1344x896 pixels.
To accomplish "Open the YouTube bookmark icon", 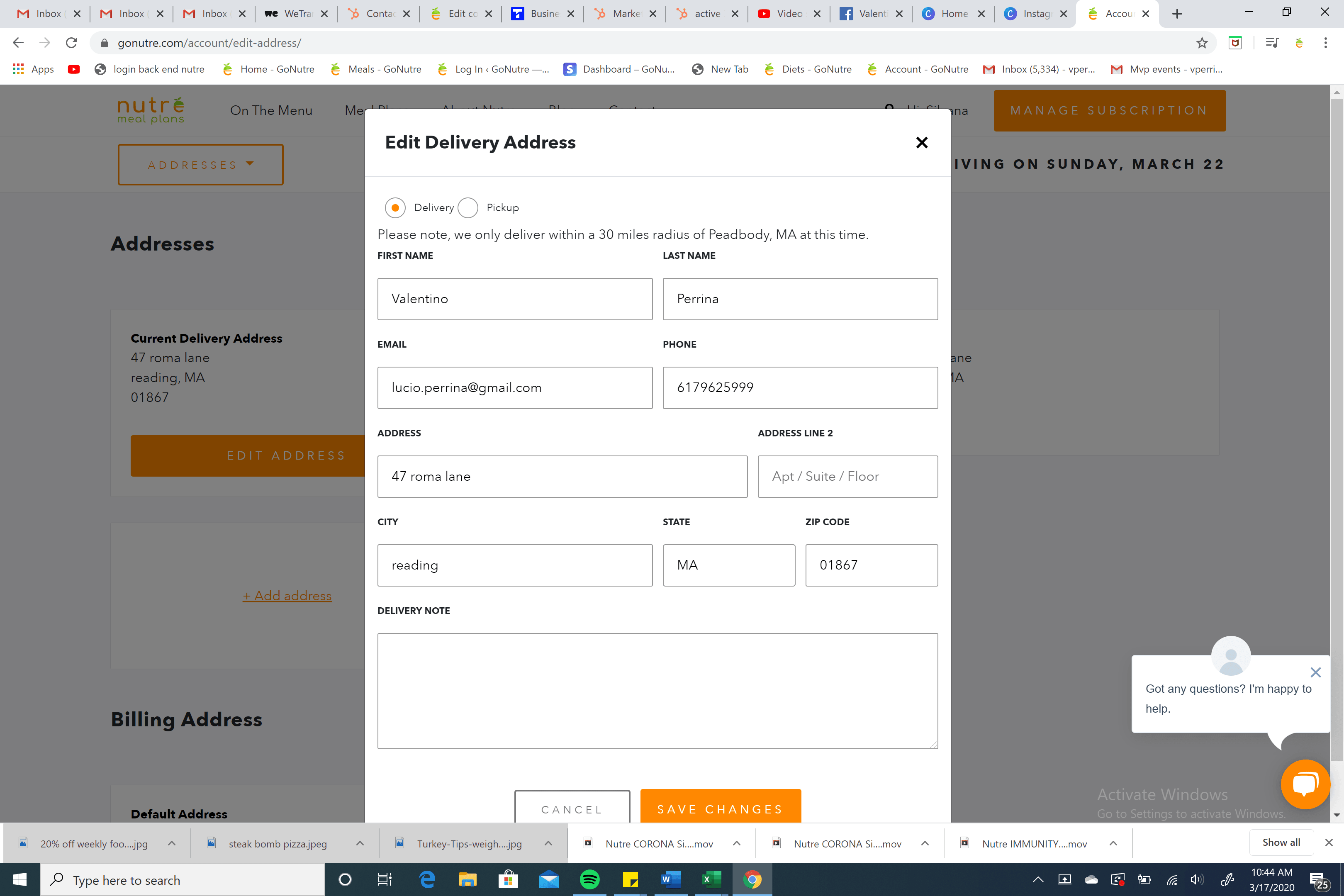I will click(x=74, y=69).
